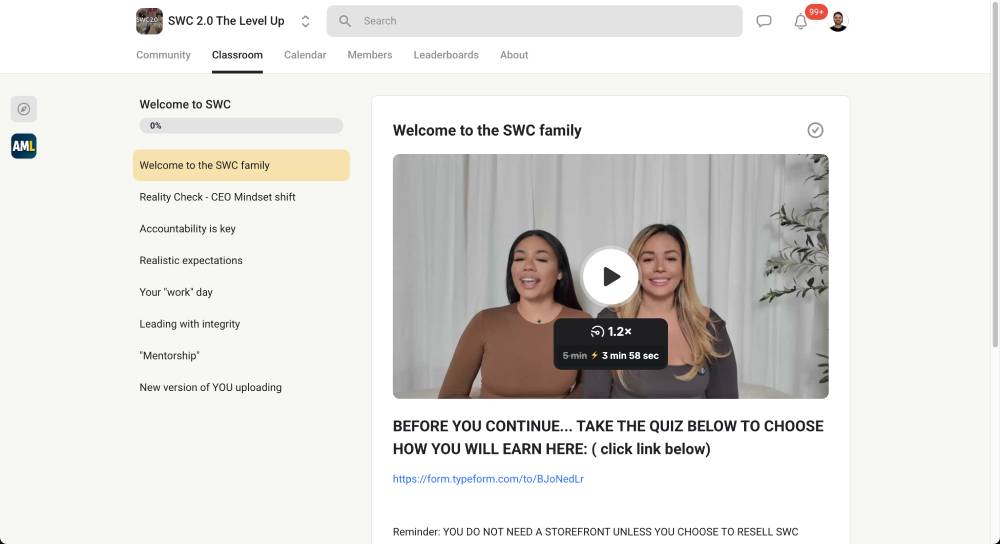Open 'Leading with integrity' lesson
The image size is (1000, 544).
pos(241,324)
